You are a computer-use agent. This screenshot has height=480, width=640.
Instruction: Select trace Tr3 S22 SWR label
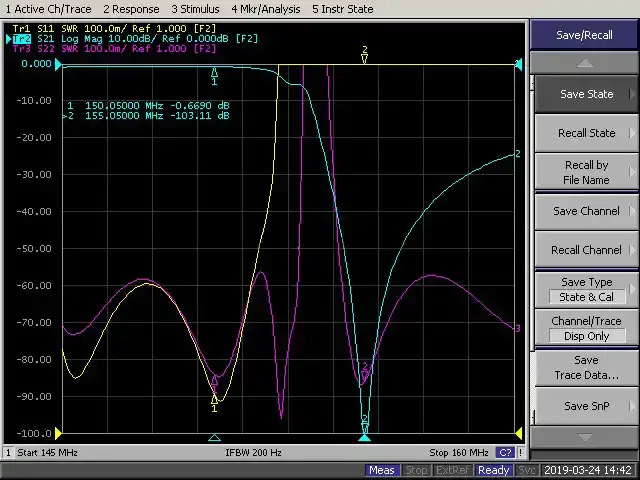(114, 49)
